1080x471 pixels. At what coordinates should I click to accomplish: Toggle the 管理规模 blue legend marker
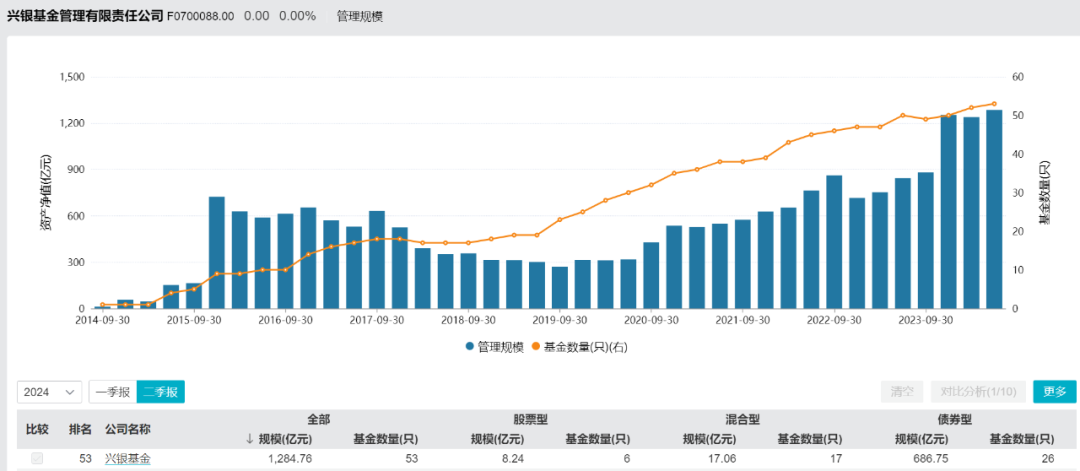tap(470, 347)
